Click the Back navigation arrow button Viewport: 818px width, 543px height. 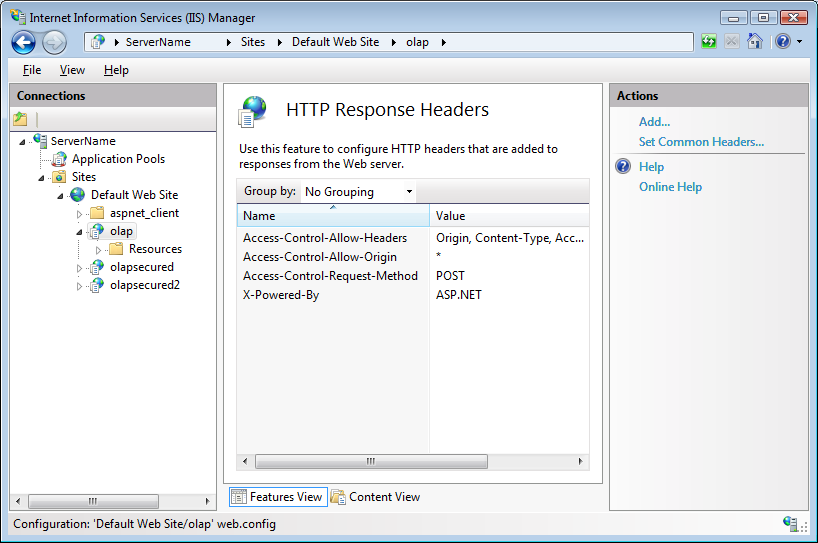[x=24, y=42]
